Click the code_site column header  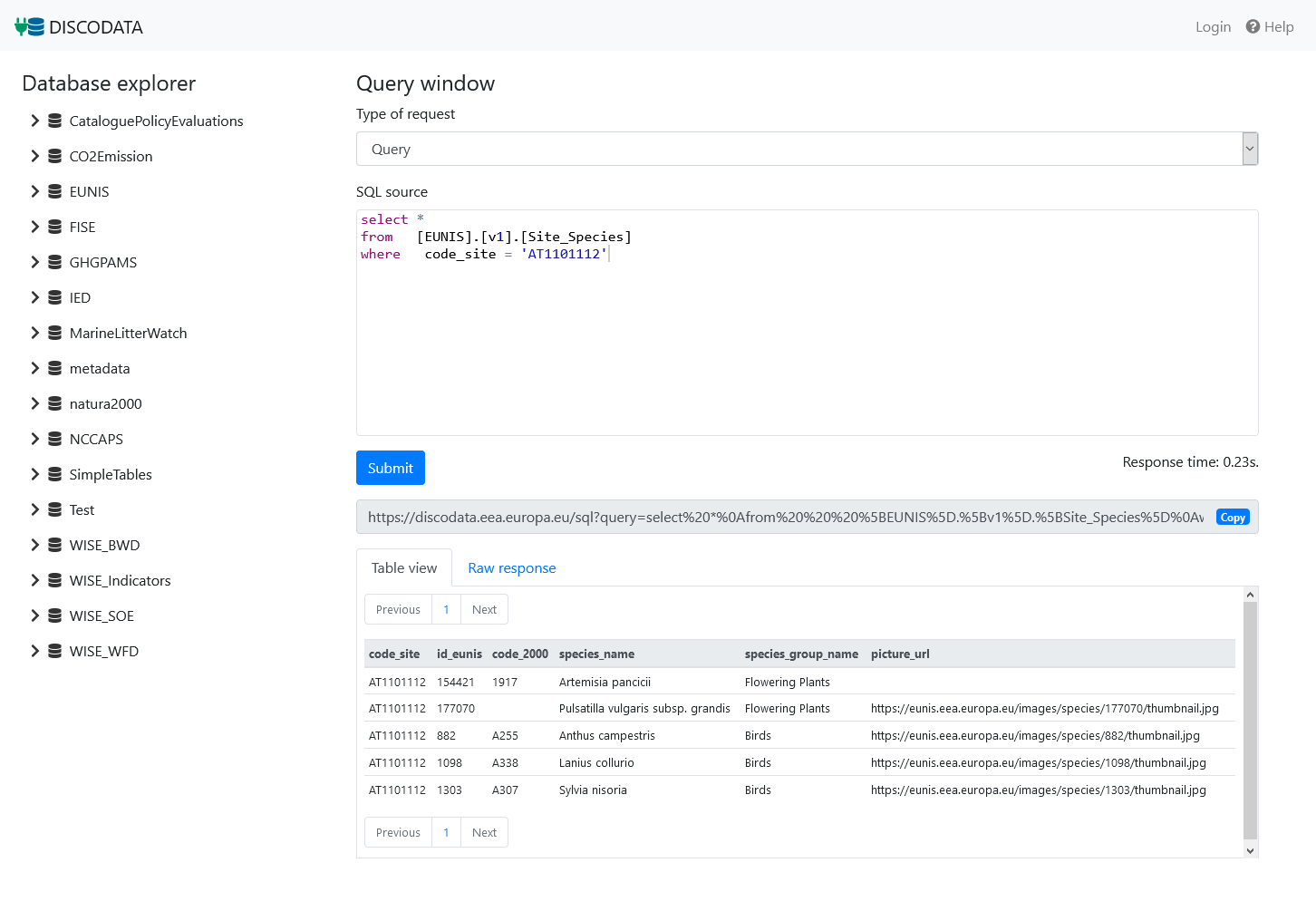point(394,654)
